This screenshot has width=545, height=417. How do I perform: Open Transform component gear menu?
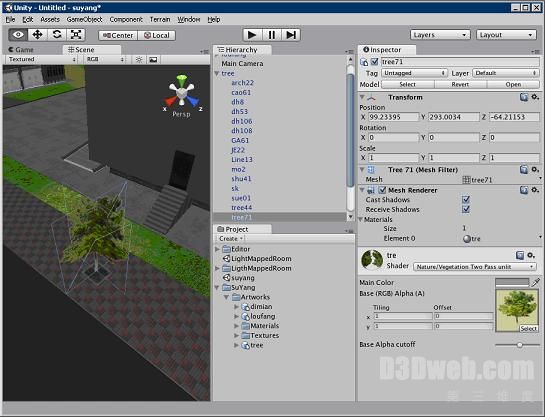pyautogui.click(x=535, y=97)
